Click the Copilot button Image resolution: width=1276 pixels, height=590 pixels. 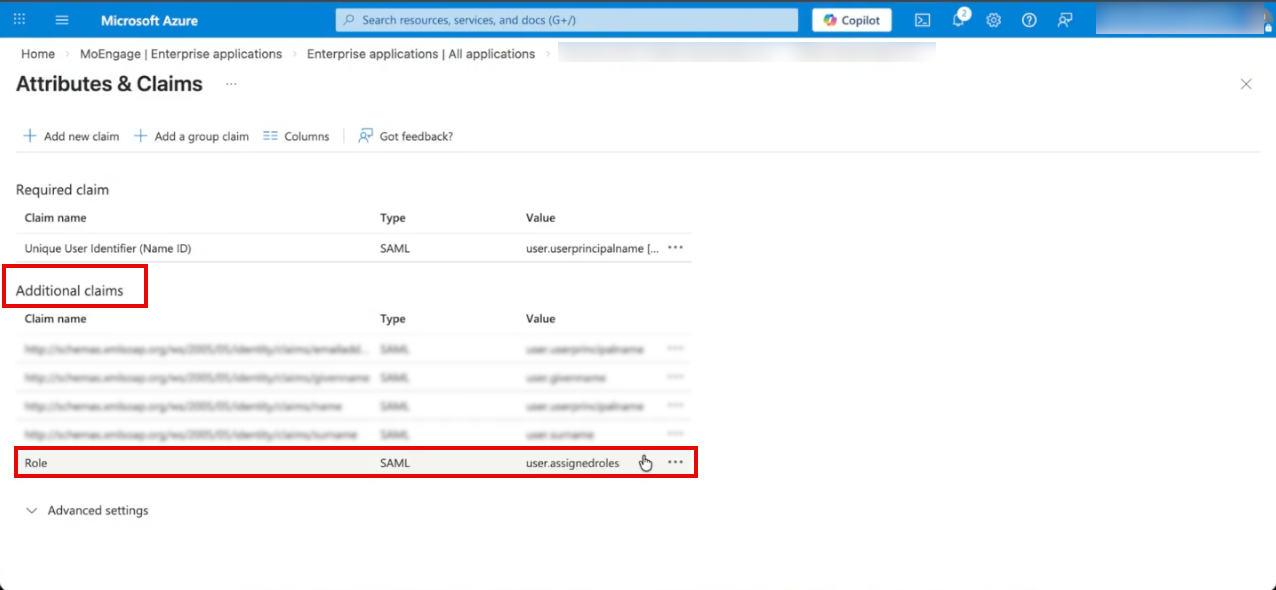[851, 20]
